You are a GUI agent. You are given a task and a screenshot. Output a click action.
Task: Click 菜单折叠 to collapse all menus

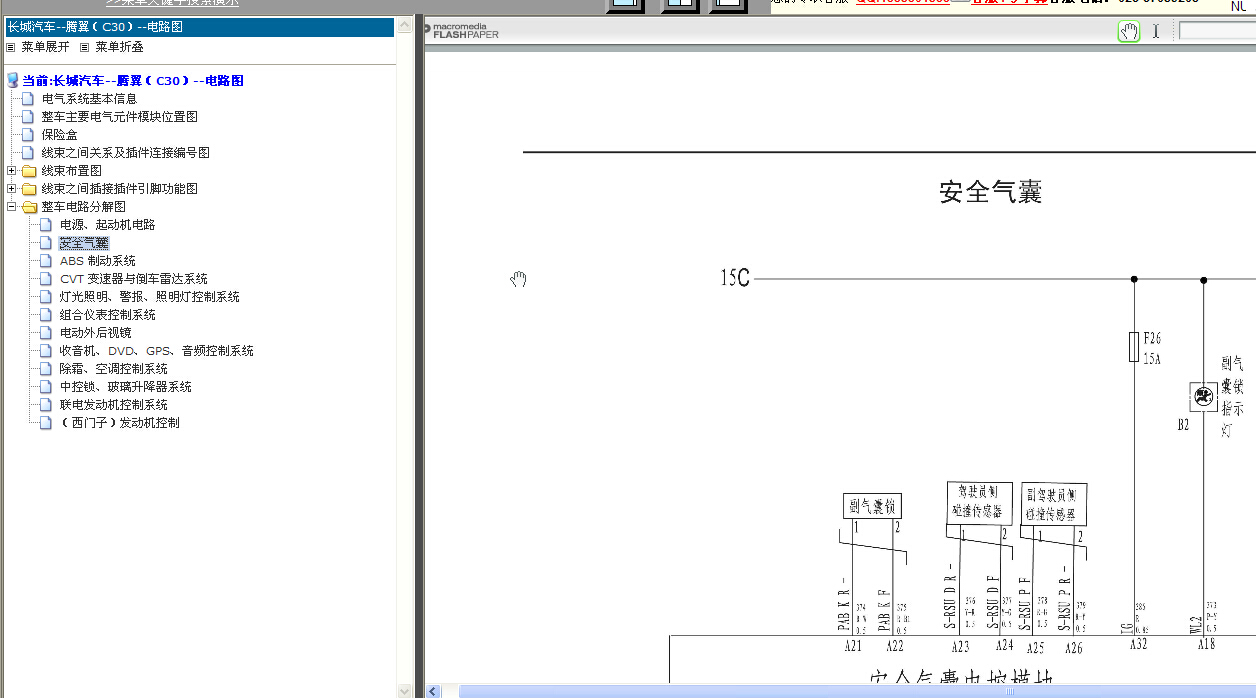coord(119,47)
